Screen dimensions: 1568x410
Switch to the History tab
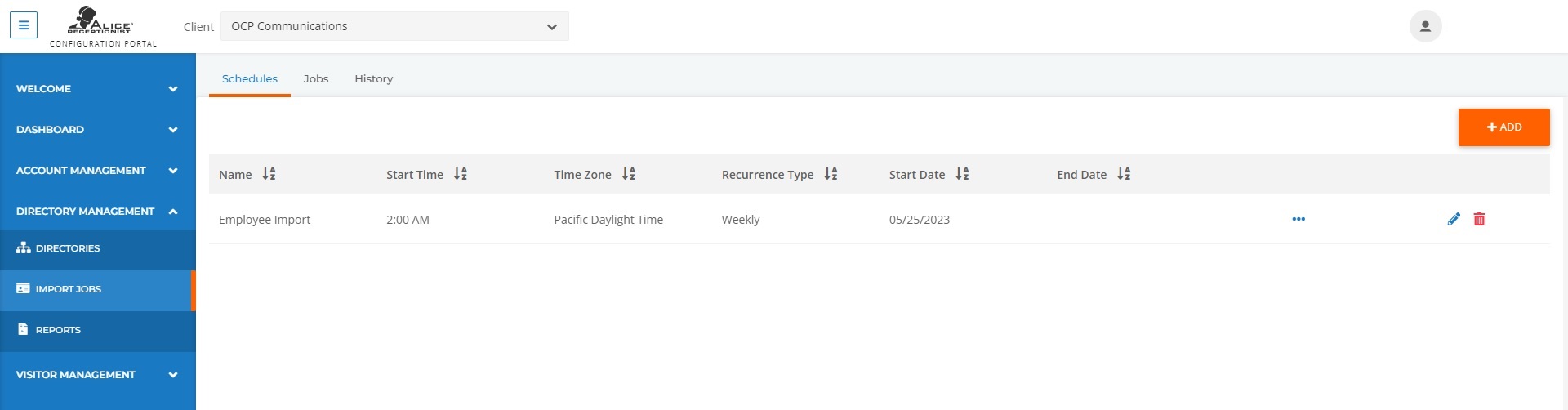[x=374, y=79]
